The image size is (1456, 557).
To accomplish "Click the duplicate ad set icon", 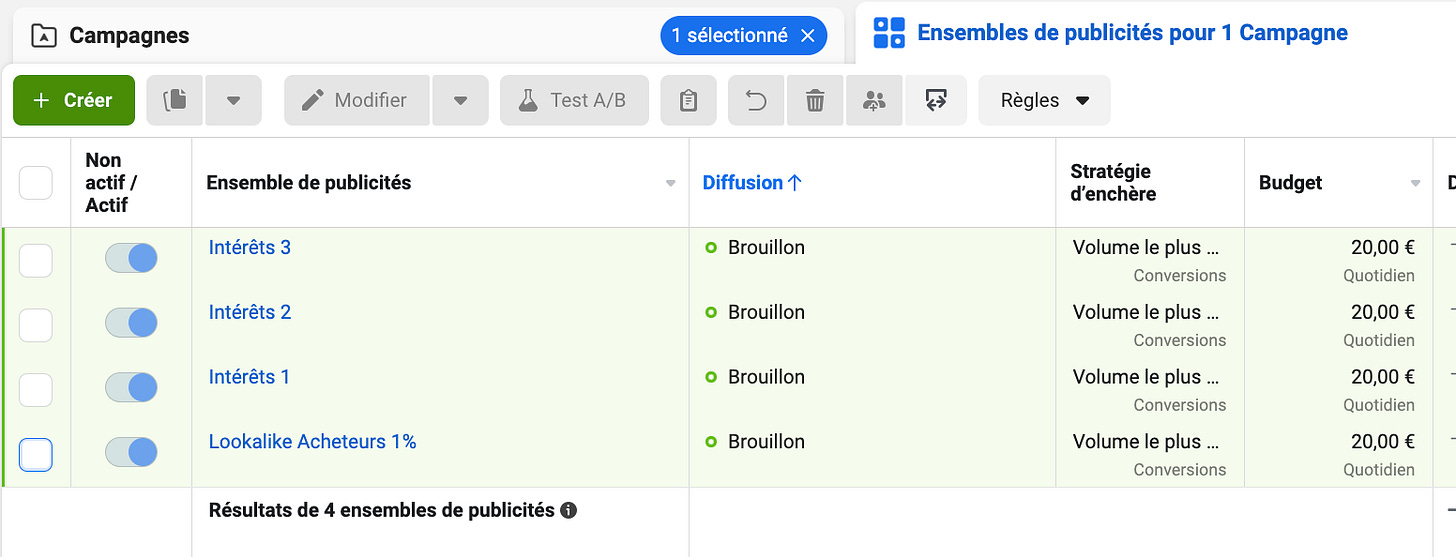I will tap(175, 100).
